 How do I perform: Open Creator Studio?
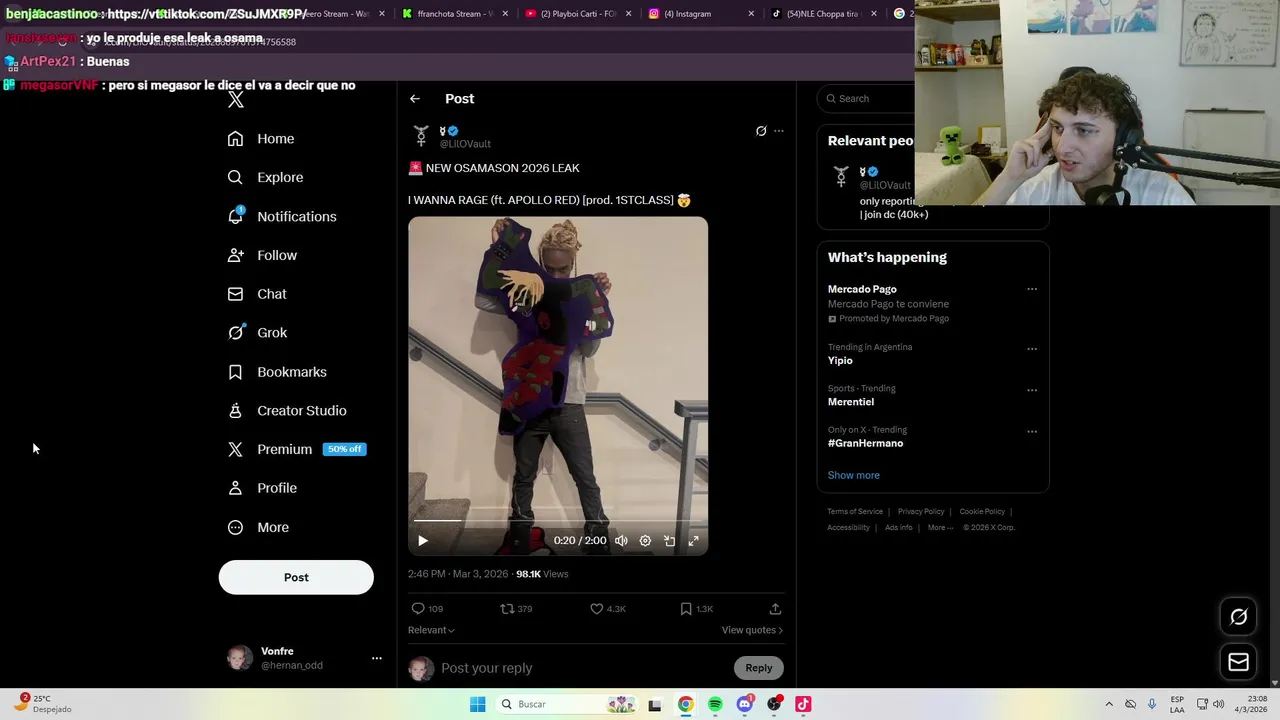[287, 411]
